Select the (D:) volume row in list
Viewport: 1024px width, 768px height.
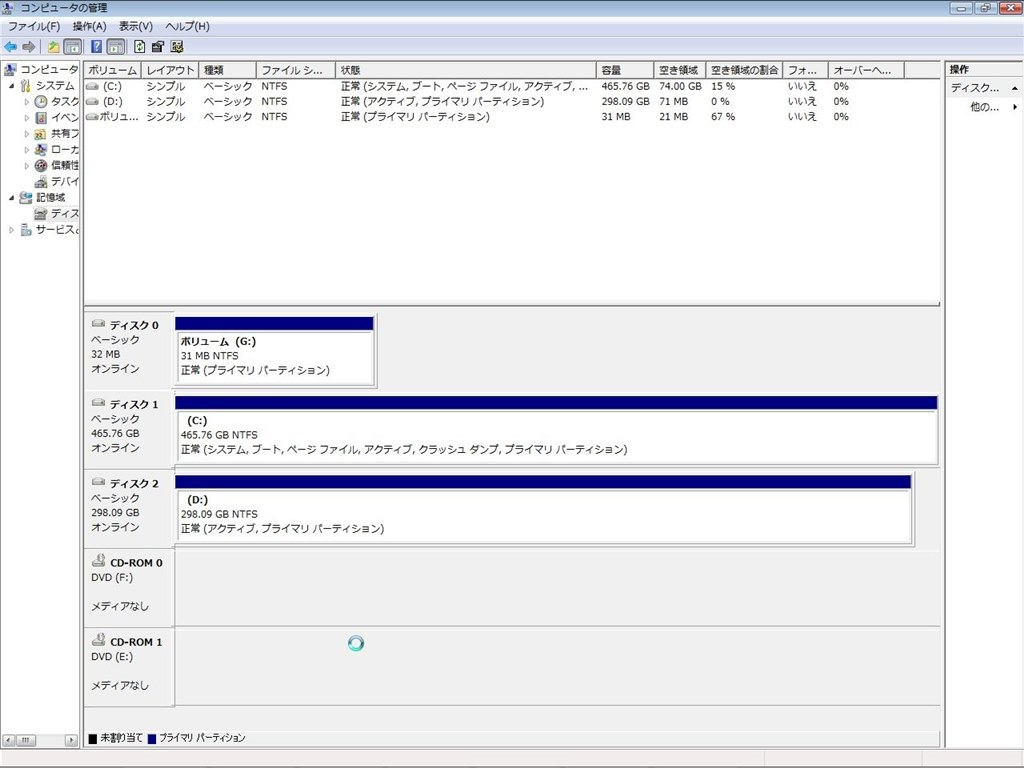(x=511, y=101)
